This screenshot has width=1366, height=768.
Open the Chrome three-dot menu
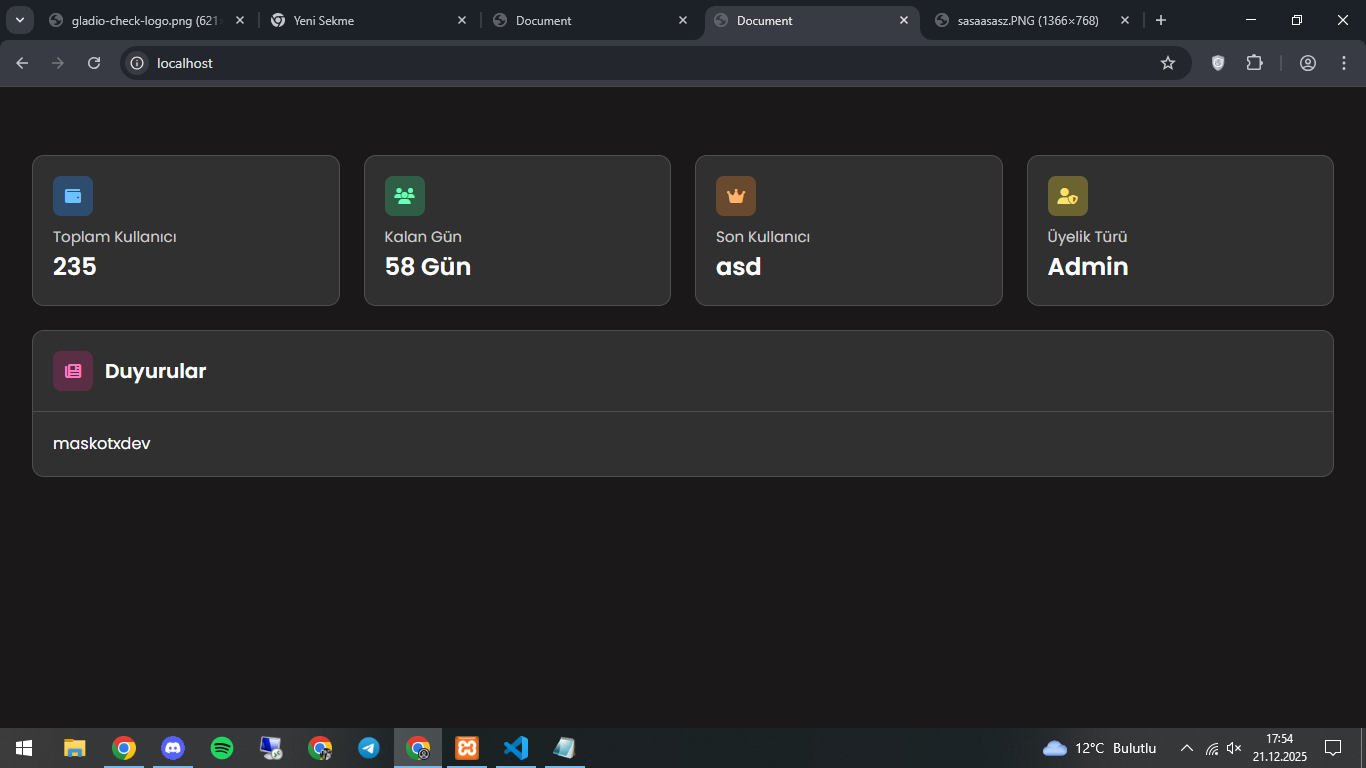pyautogui.click(x=1343, y=63)
